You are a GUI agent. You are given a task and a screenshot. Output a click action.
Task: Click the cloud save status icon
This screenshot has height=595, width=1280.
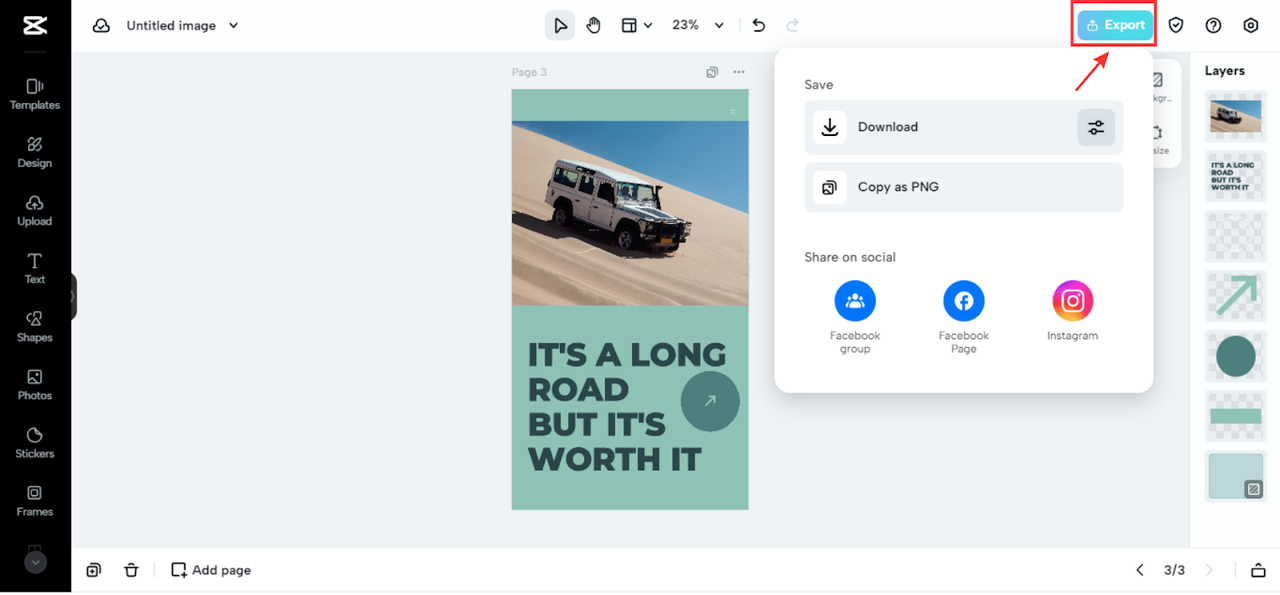[101, 25]
